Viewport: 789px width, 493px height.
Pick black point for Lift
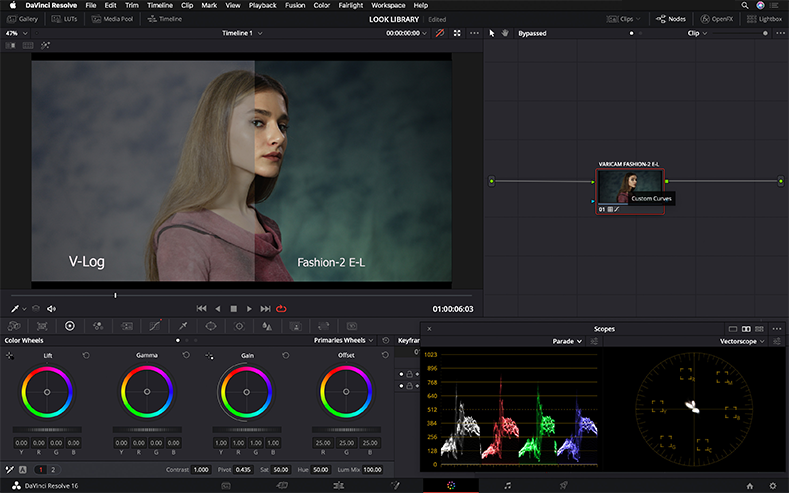[10, 356]
